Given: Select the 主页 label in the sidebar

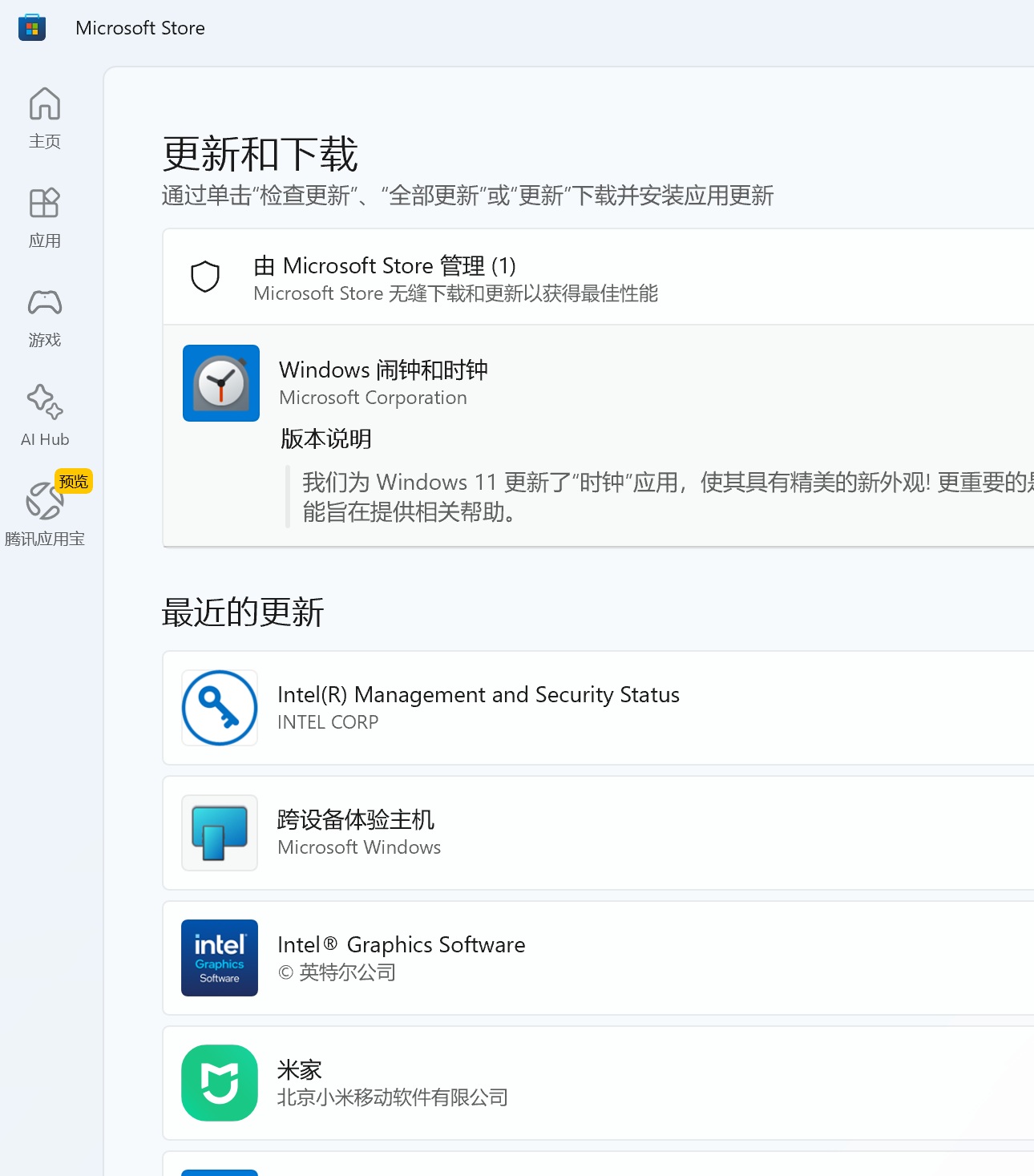Looking at the screenshot, I should 45,142.
